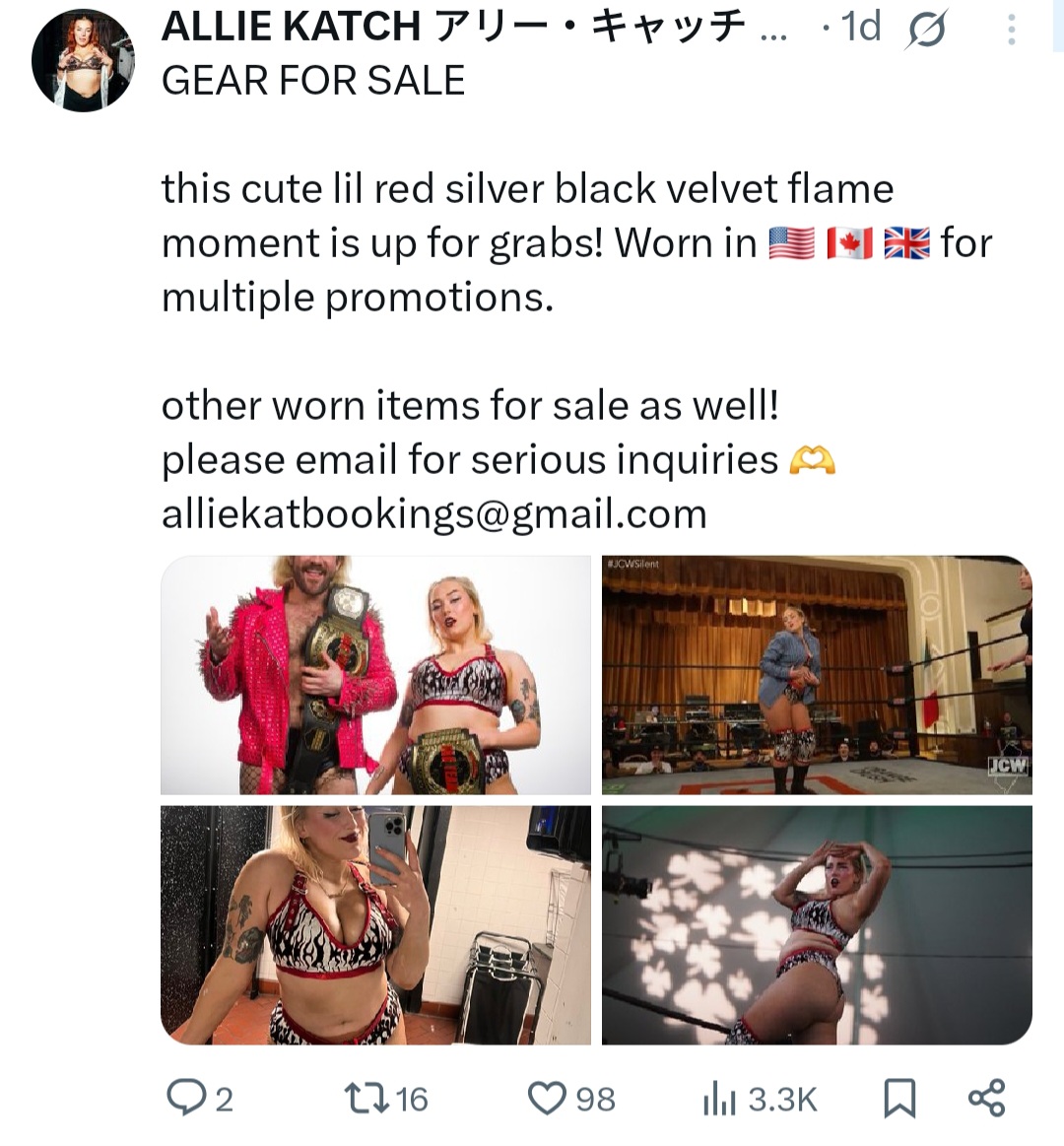This screenshot has width=1064, height=1146.
Task: View post analytics bar chart icon
Action: pos(718,1100)
